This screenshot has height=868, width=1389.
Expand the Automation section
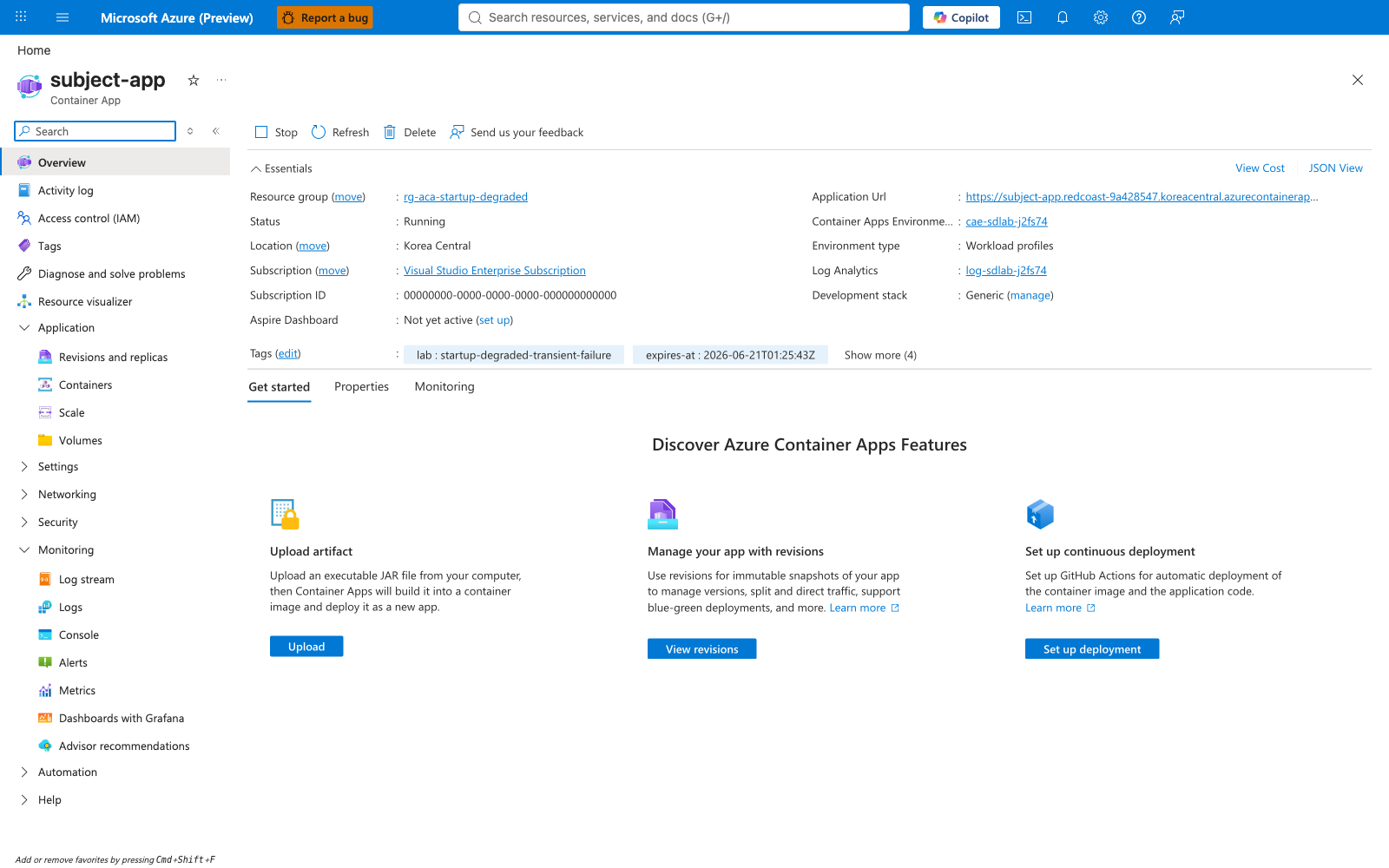click(24, 772)
